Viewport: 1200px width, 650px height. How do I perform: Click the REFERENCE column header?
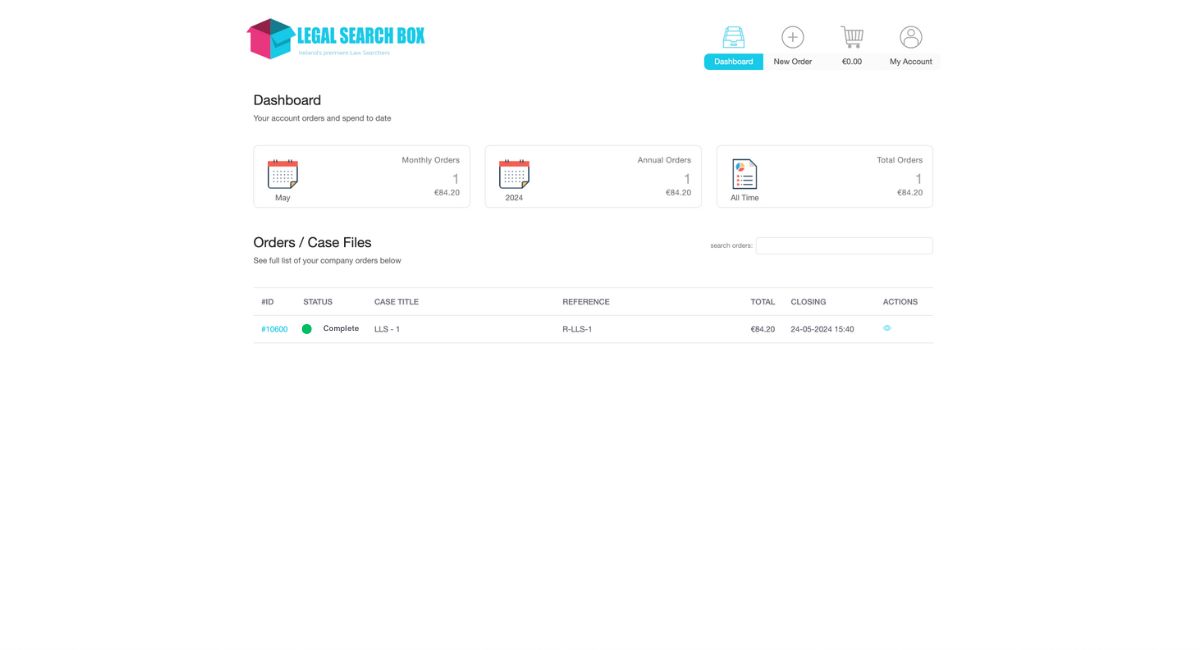click(x=586, y=302)
